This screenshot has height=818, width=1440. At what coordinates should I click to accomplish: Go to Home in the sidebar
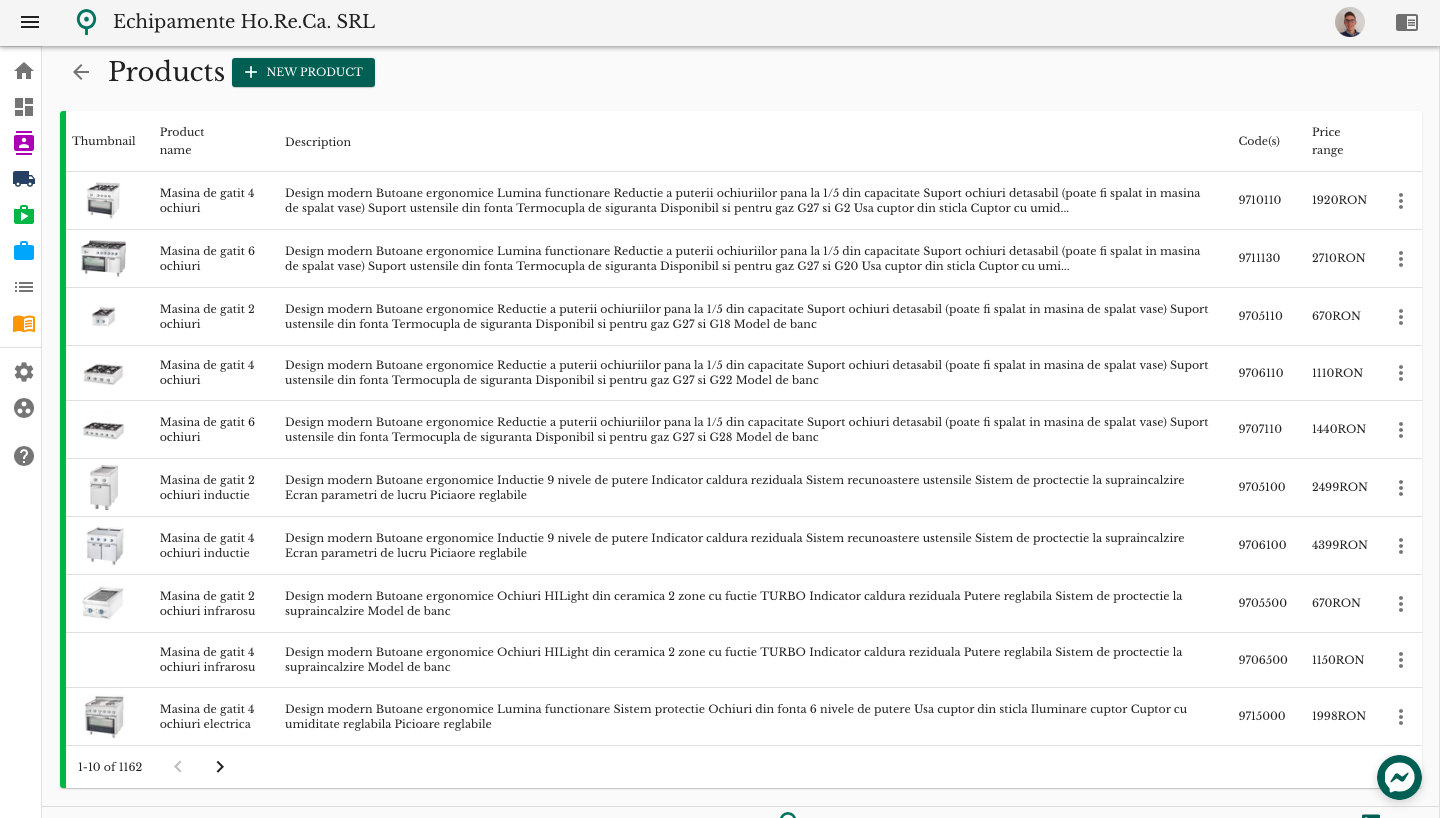[x=24, y=71]
